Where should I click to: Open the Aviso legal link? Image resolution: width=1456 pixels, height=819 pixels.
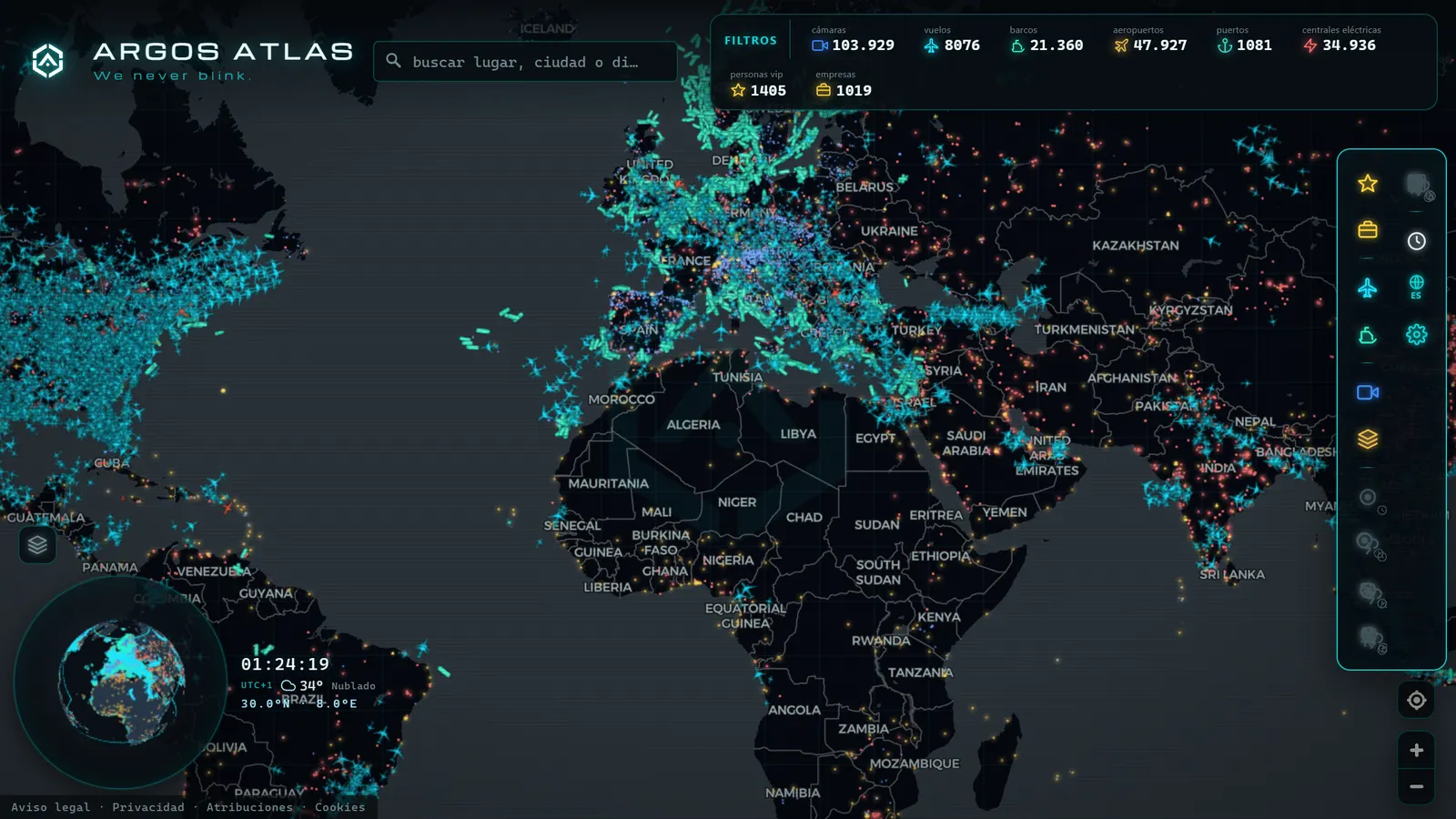(51, 807)
